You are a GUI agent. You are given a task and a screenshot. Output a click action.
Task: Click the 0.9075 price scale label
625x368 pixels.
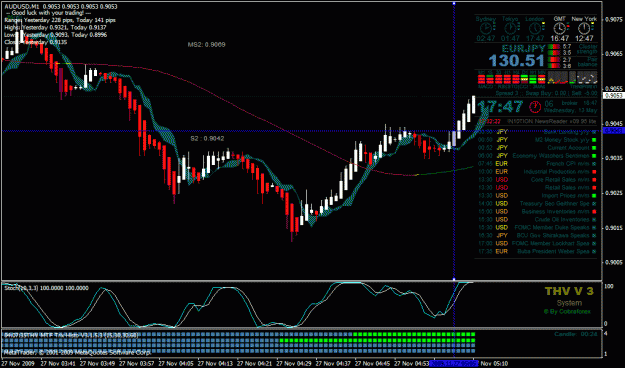[614, 19]
